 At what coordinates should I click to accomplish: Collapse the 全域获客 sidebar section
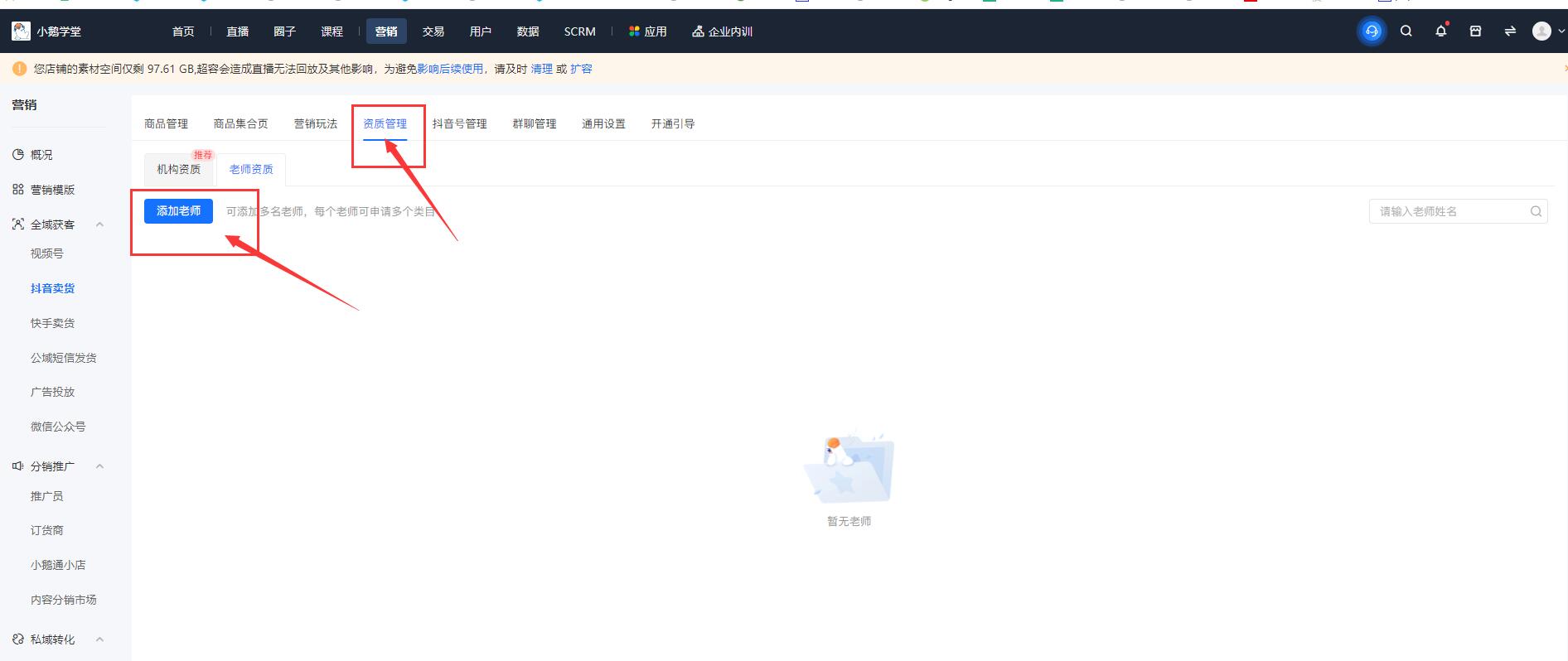[x=99, y=224]
